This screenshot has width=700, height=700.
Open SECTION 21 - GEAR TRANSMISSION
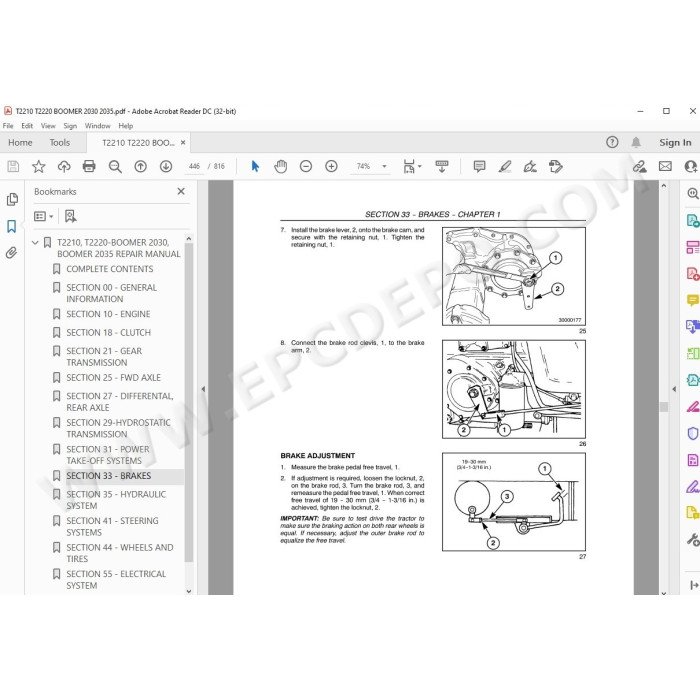104,357
